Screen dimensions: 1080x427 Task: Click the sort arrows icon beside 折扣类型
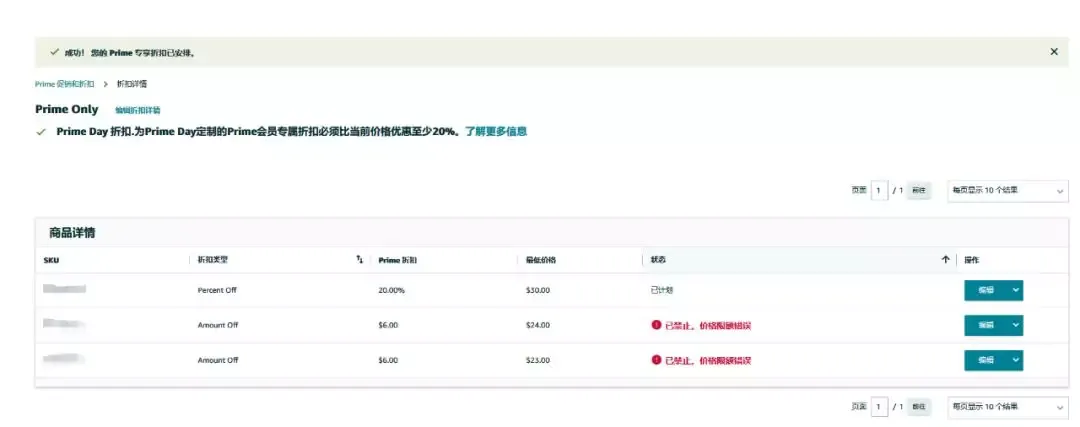point(359,260)
